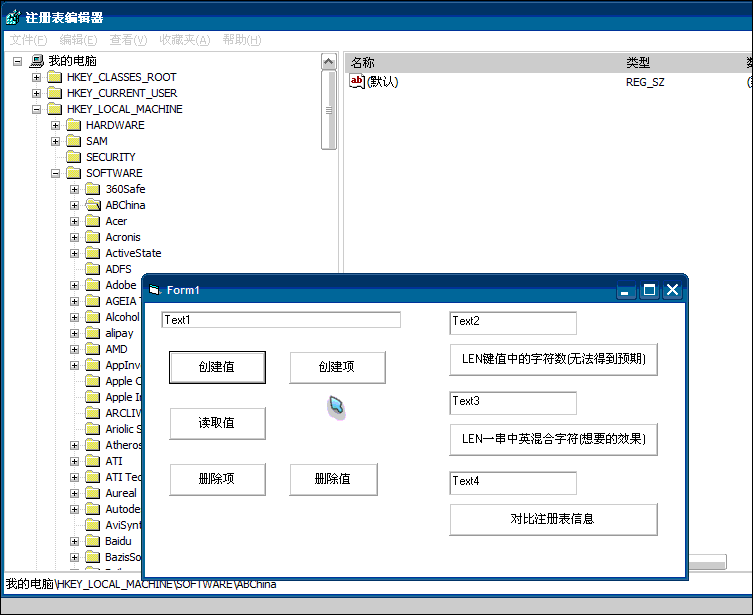Expand the ABChina key
This screenshot has width=753, height=615.
[74, 205]
